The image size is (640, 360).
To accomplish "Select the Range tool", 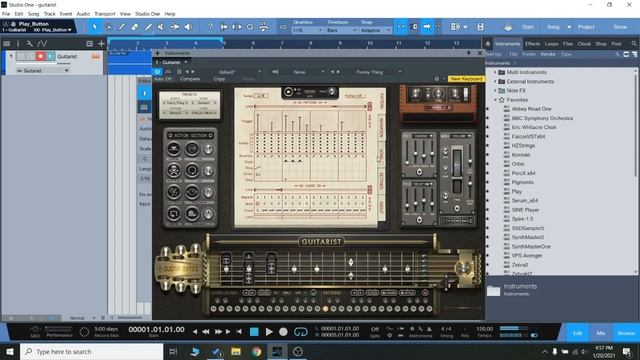I will [x=109, y=27].
